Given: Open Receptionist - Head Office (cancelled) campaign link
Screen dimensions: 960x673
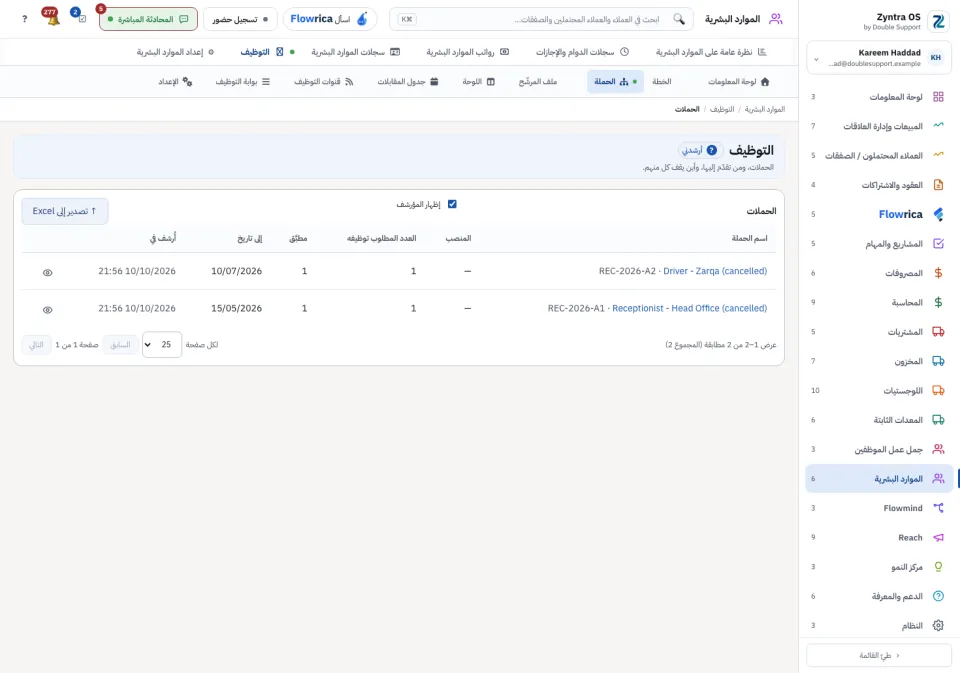Looking at the screenshot, I should (689, 308).
